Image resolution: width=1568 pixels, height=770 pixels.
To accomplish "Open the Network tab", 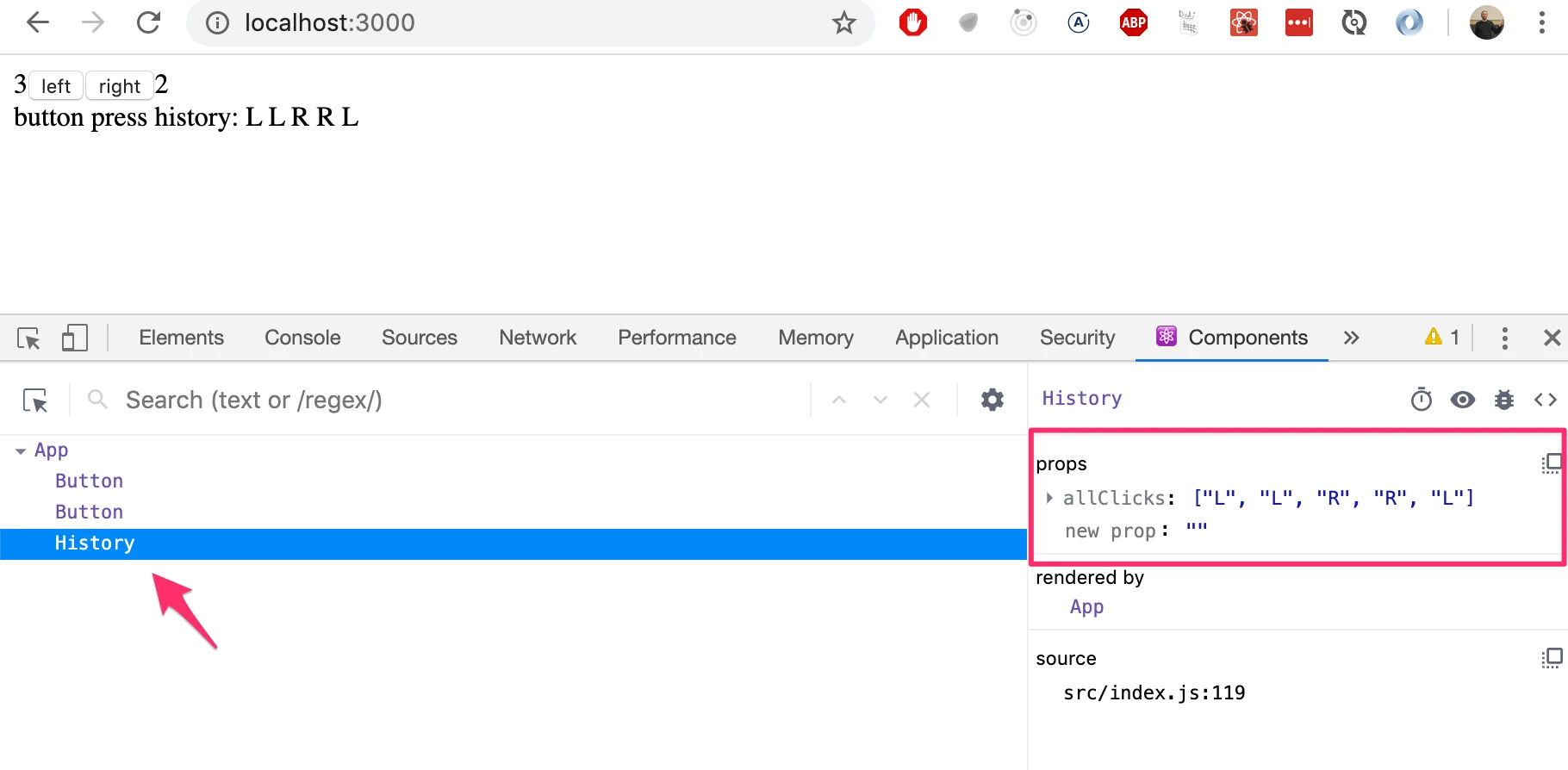I will (x=538, y=338).
